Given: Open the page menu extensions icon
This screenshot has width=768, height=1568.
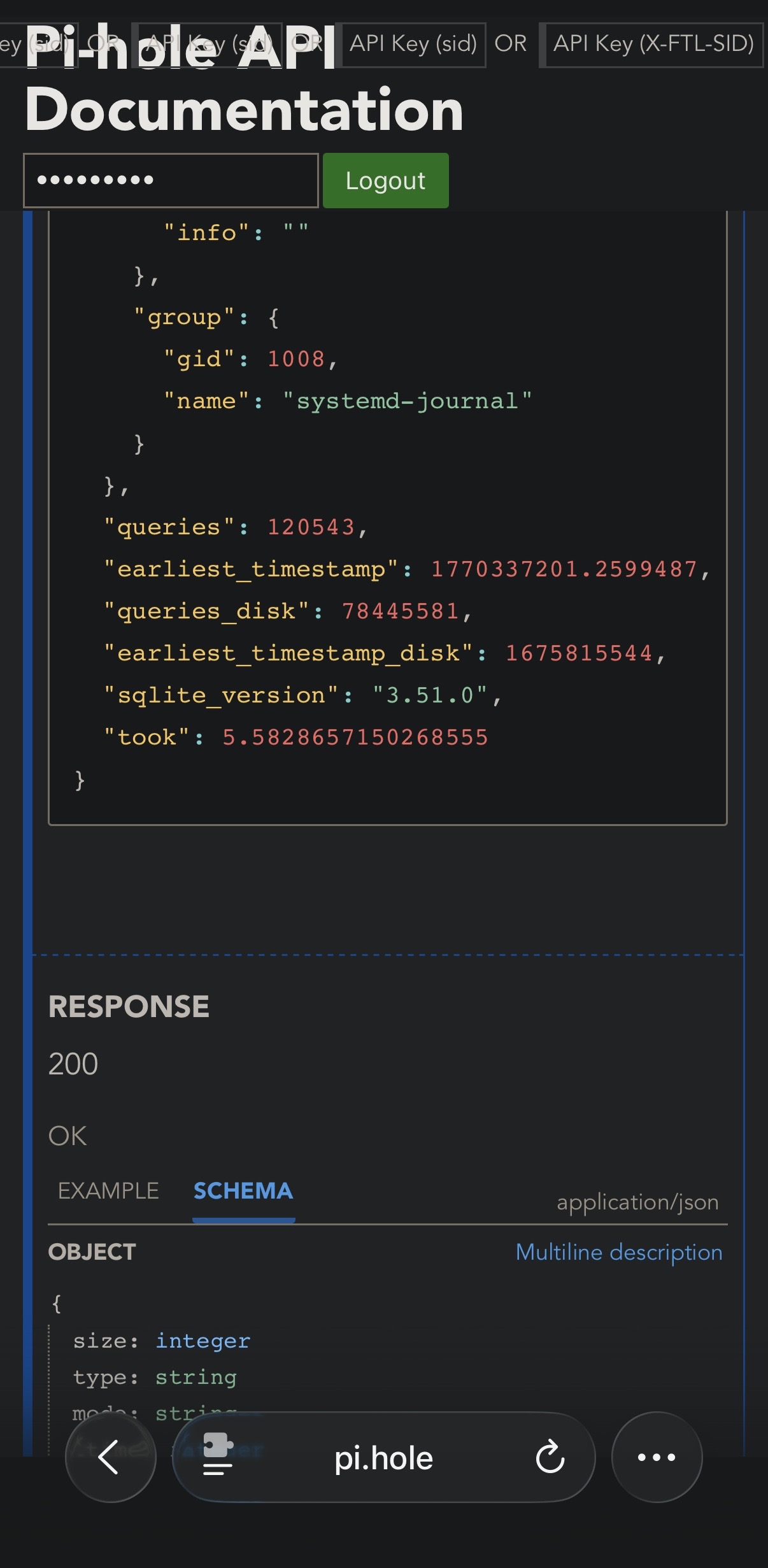Looking at the screenshot, I should [x=218, y=1457].
